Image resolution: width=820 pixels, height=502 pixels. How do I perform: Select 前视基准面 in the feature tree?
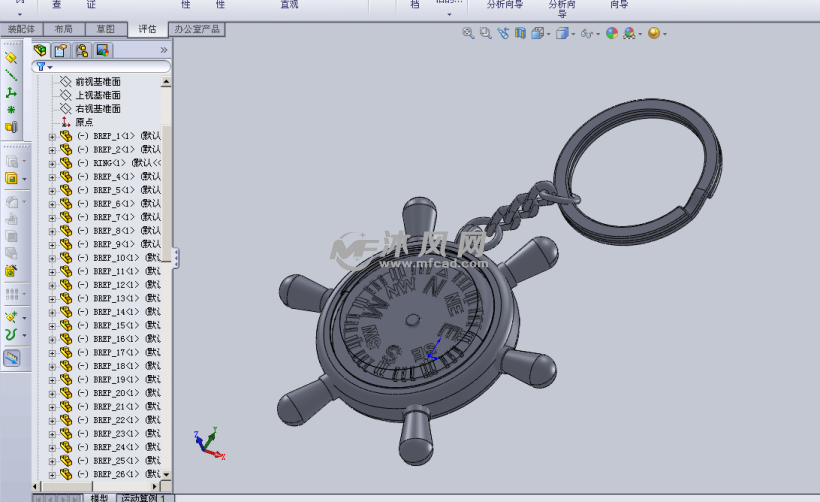pyautogui.click(x=97, y=82)
